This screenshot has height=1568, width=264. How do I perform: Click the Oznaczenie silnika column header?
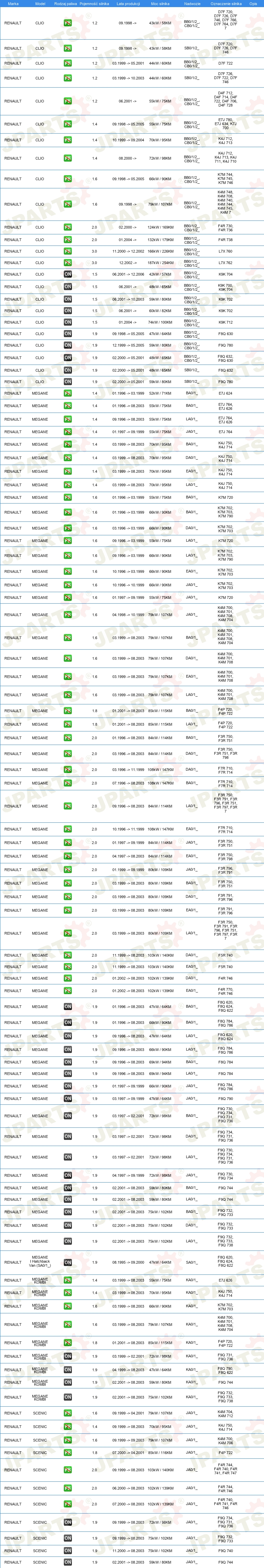point(226,4)
